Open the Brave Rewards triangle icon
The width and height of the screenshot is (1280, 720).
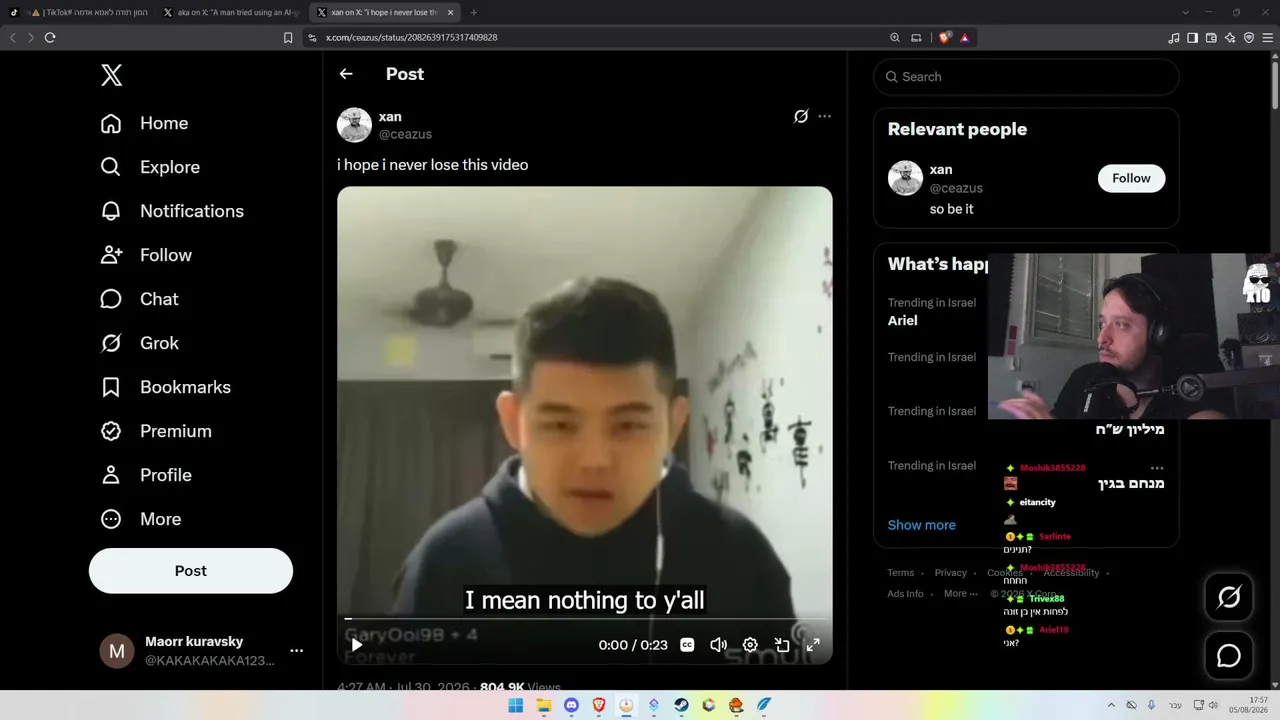tap(965, 38)
